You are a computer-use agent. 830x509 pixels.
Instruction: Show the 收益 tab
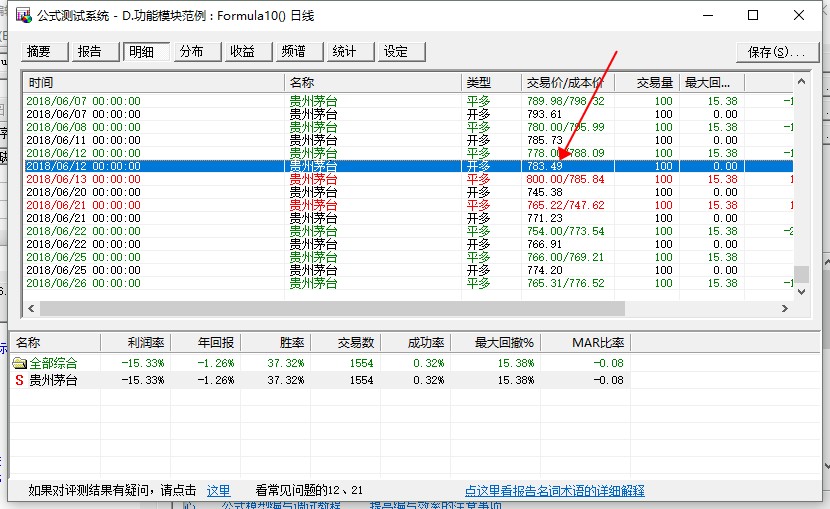[x=242, y=52]
